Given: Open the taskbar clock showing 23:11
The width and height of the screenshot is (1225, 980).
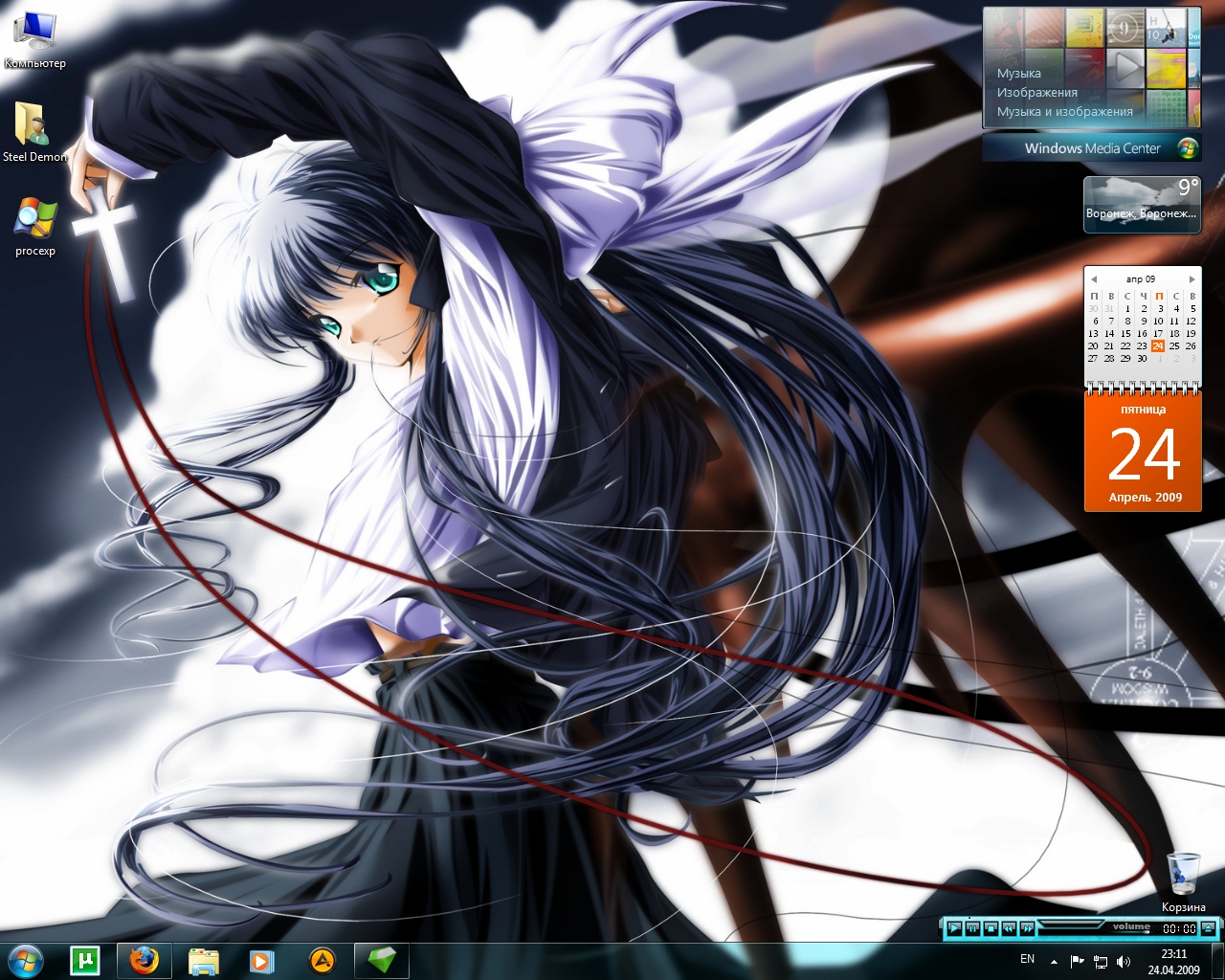Looking at the screenshot, I should coord(1173,962).
